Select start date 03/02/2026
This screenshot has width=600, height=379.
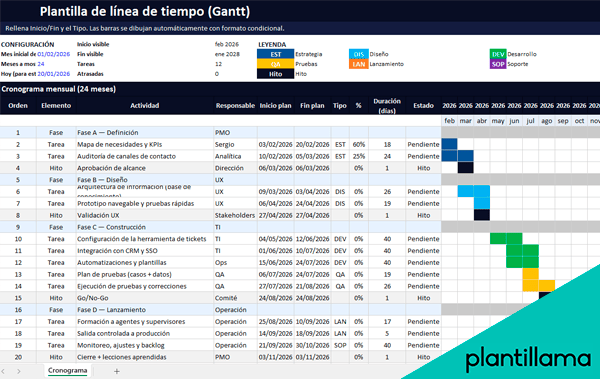(276, 144)
